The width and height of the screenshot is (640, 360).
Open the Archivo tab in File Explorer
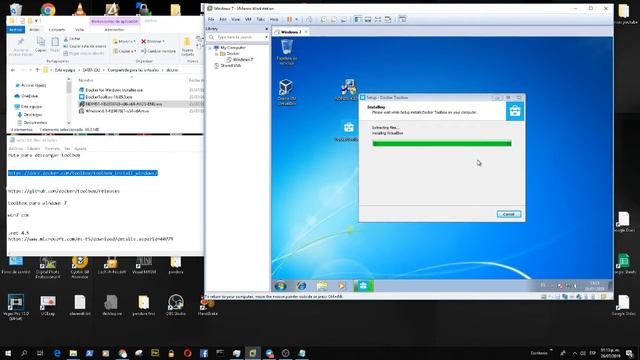point(16,30)
